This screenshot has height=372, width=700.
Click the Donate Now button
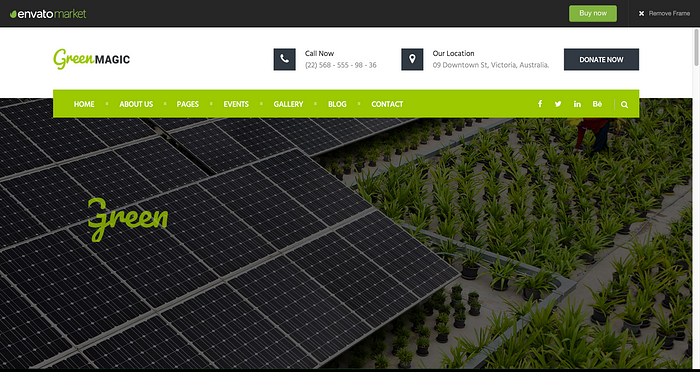601,59
